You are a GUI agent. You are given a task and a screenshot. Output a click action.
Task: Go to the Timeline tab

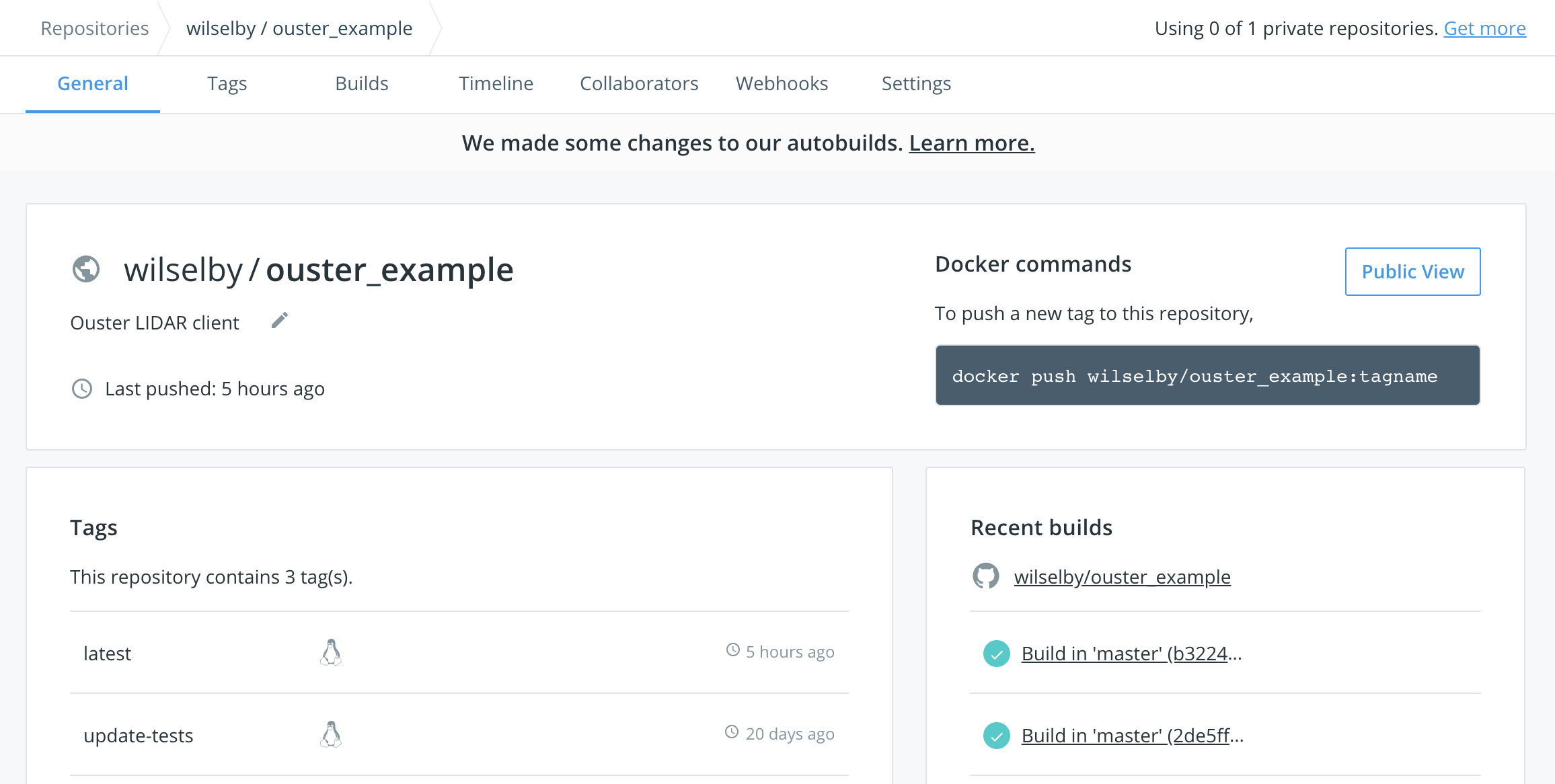click(x=496, y=83)
